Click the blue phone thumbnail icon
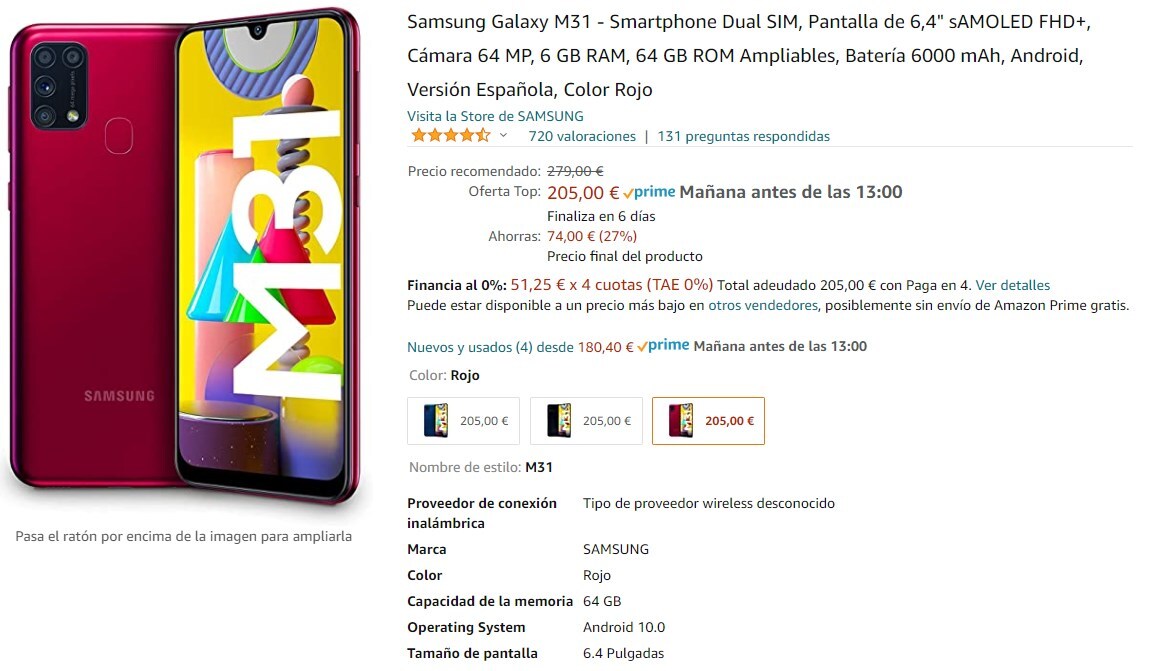The height and width of the screenshot is (671, 1149). click(436, 420)
